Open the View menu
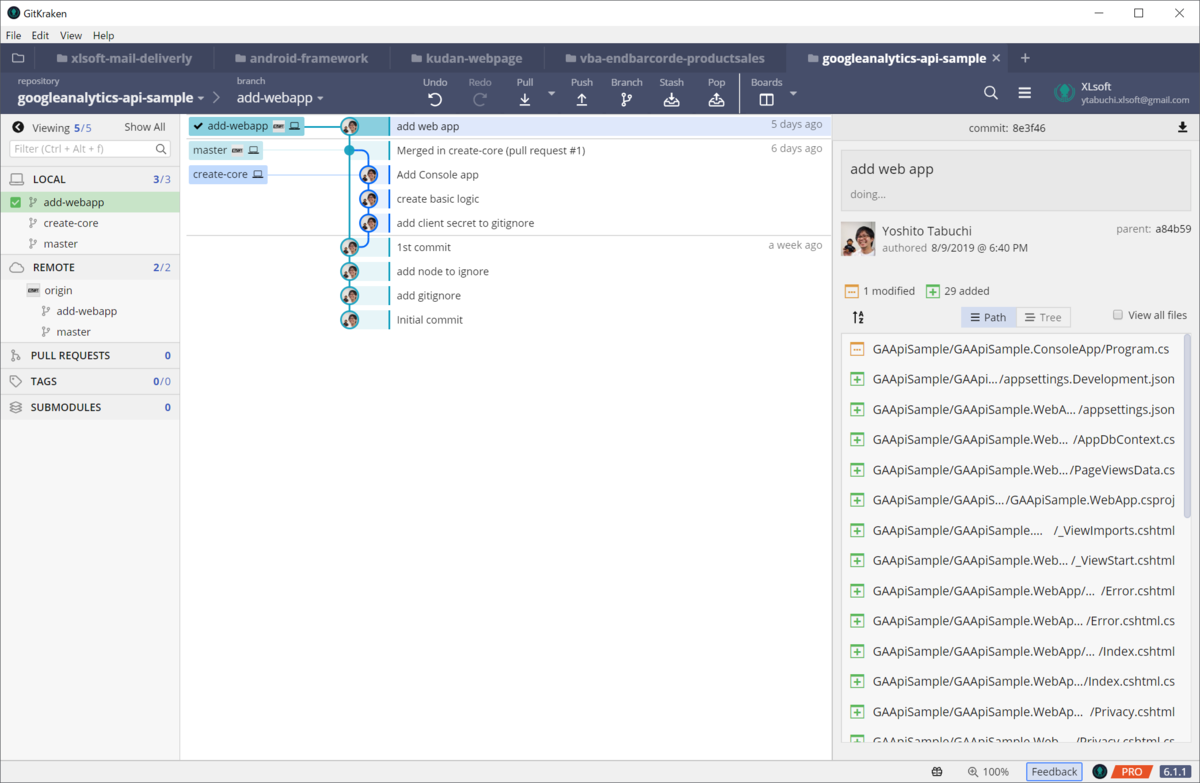 pos(70,35)
